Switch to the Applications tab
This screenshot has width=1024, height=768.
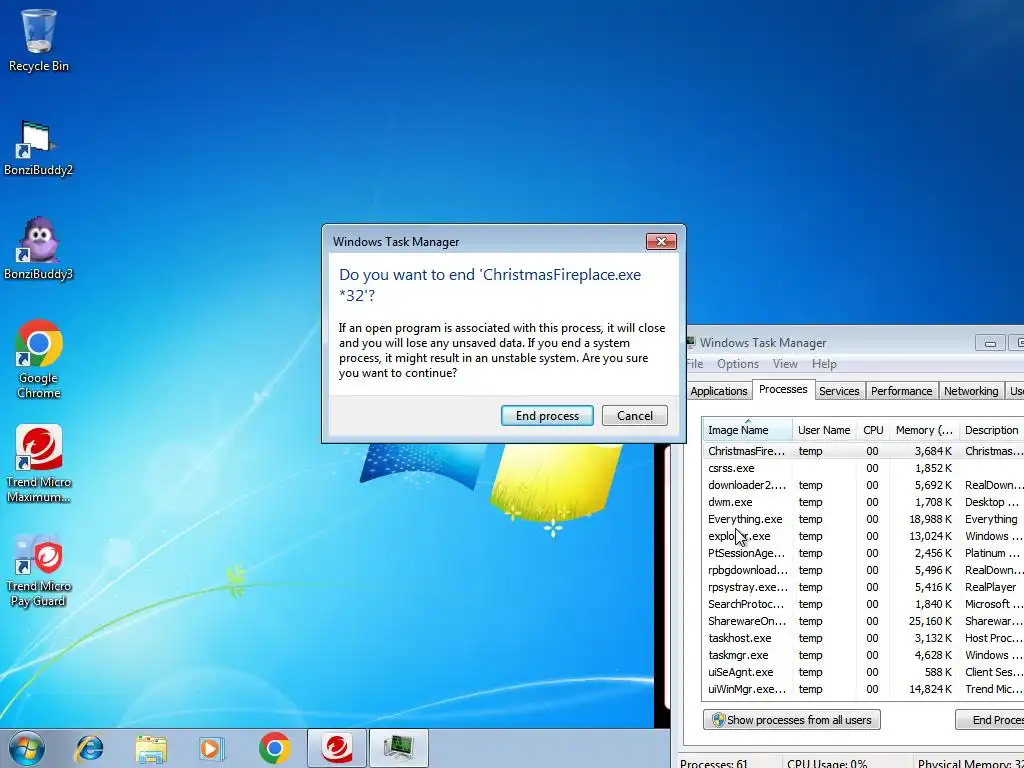pos(718,391)
